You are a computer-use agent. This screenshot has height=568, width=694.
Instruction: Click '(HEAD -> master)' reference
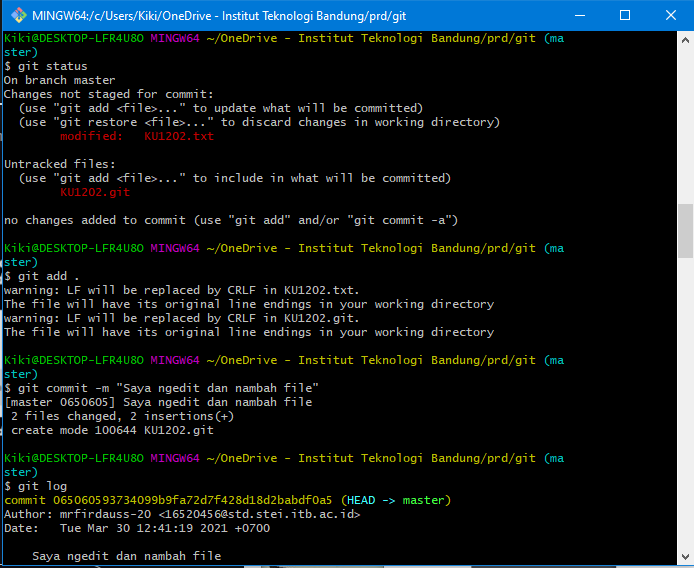[x=396, y=500]
